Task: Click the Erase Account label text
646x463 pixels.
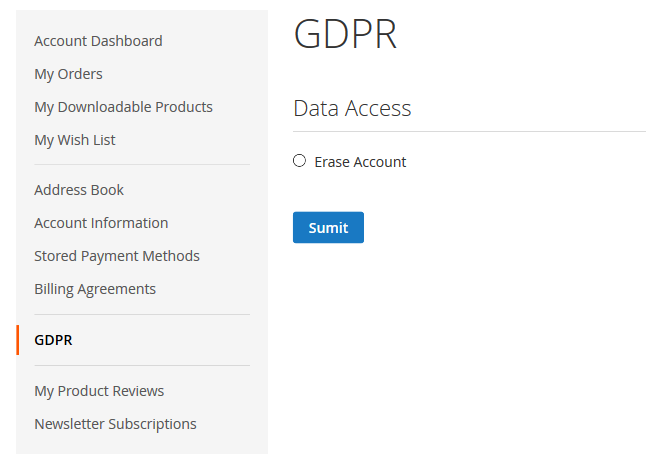Action: (360, 162)
